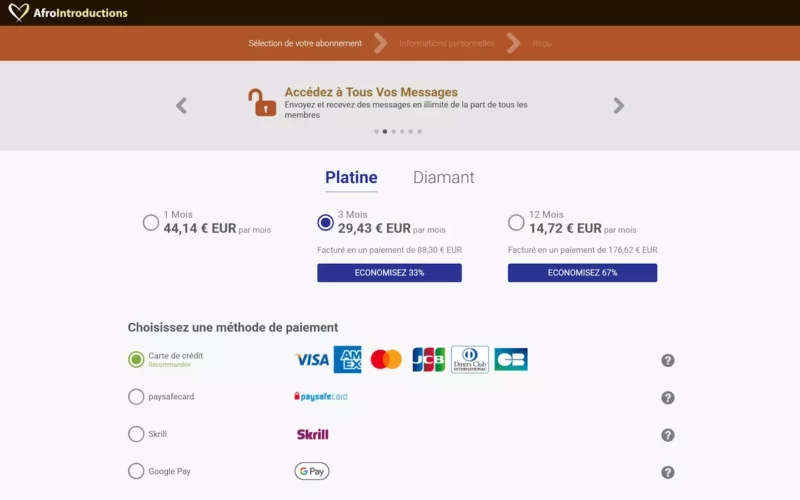This screenshot has height=500, width=800.
Task: Choose Skrill payment radio button
Action: [136, 434]
